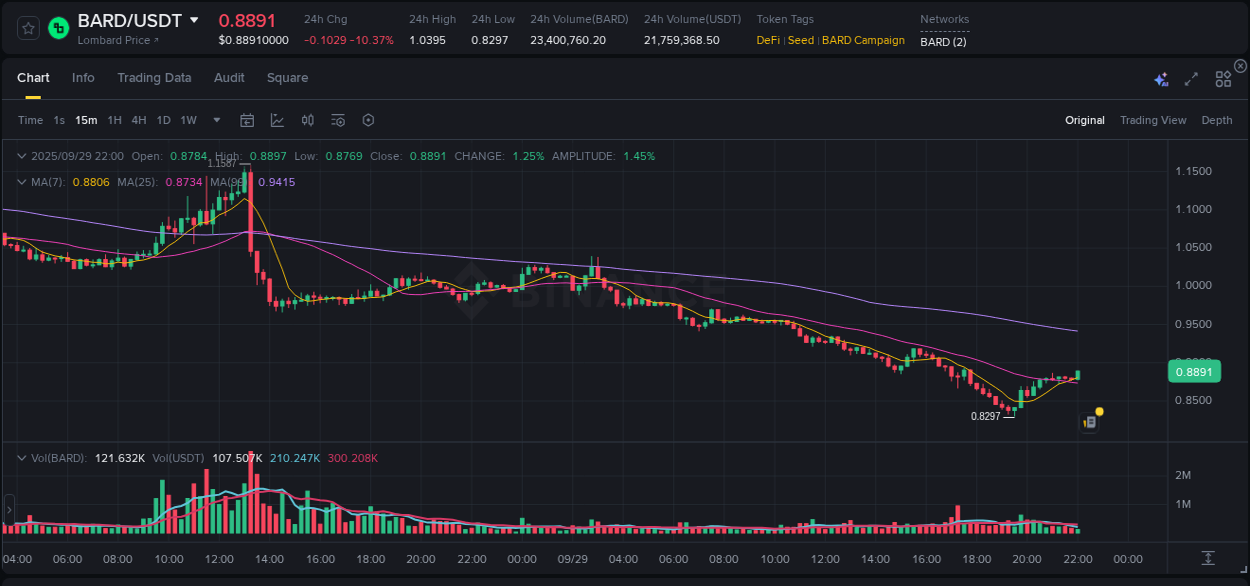Expand the chart to fullscreen
1250x586 pixels.
click(1190, 77)
